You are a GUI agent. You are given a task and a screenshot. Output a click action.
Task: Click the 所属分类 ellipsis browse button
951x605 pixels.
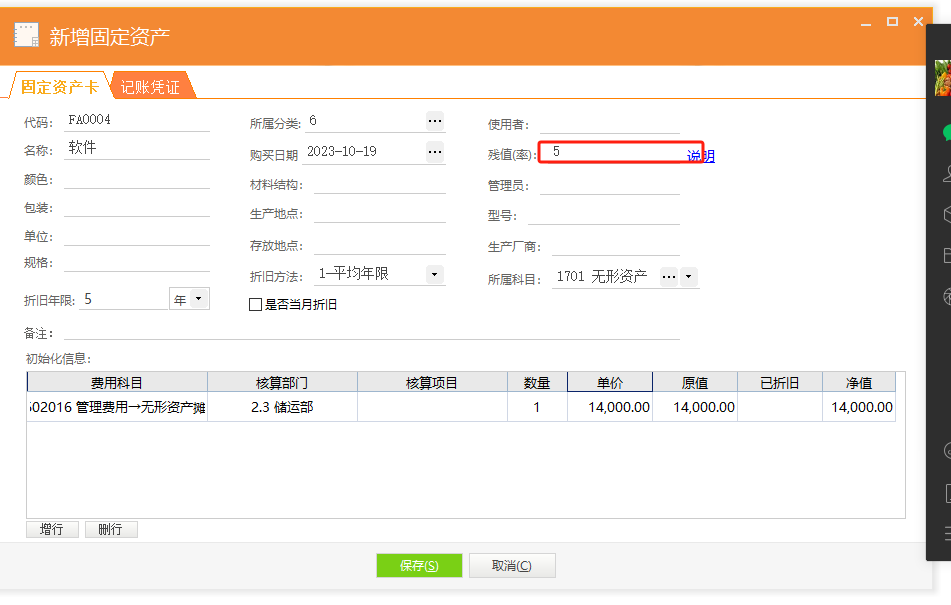pyautogui.click(x=434, y=121)
